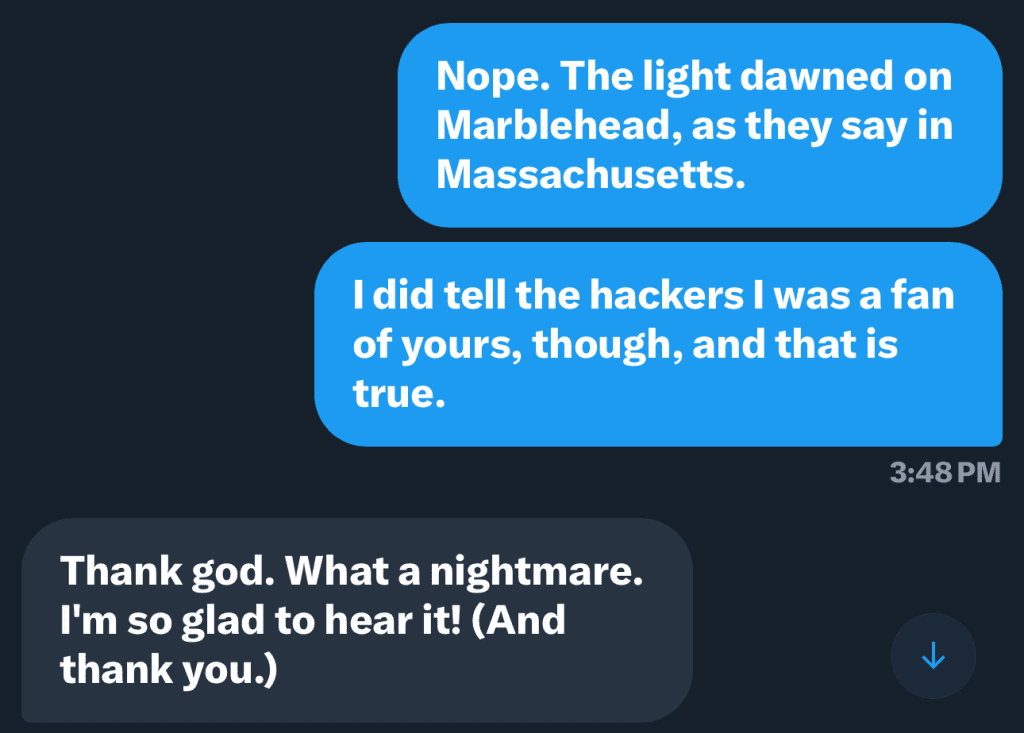Image resolution: width=1024 pixels, height=733 pixels.
Task: Select the "Nope. The light dawned" message bubble
Action: pyautogui.click(x=700, y=125)
